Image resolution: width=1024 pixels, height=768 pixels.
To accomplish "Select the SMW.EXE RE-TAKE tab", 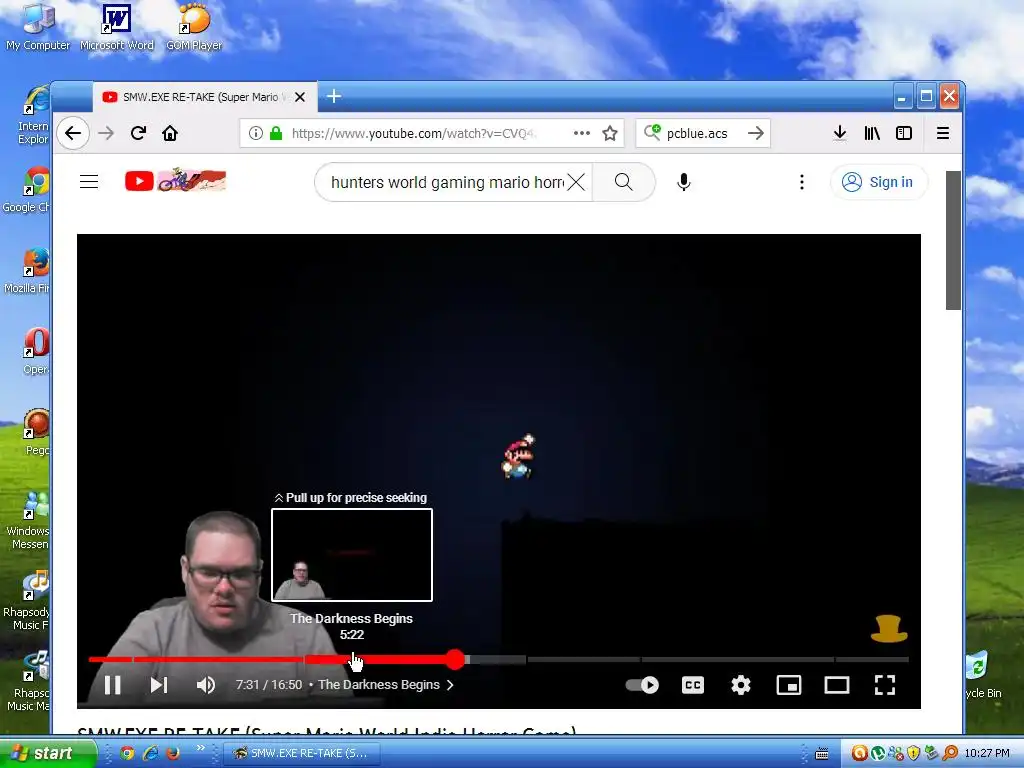I will pos(204,97).
